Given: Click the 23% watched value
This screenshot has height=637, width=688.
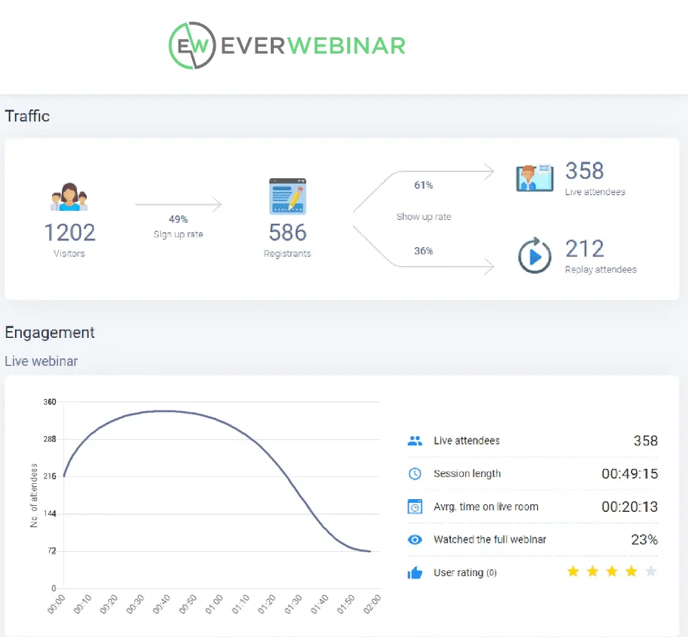Looking at the screenshot, I should pos(644,540).
